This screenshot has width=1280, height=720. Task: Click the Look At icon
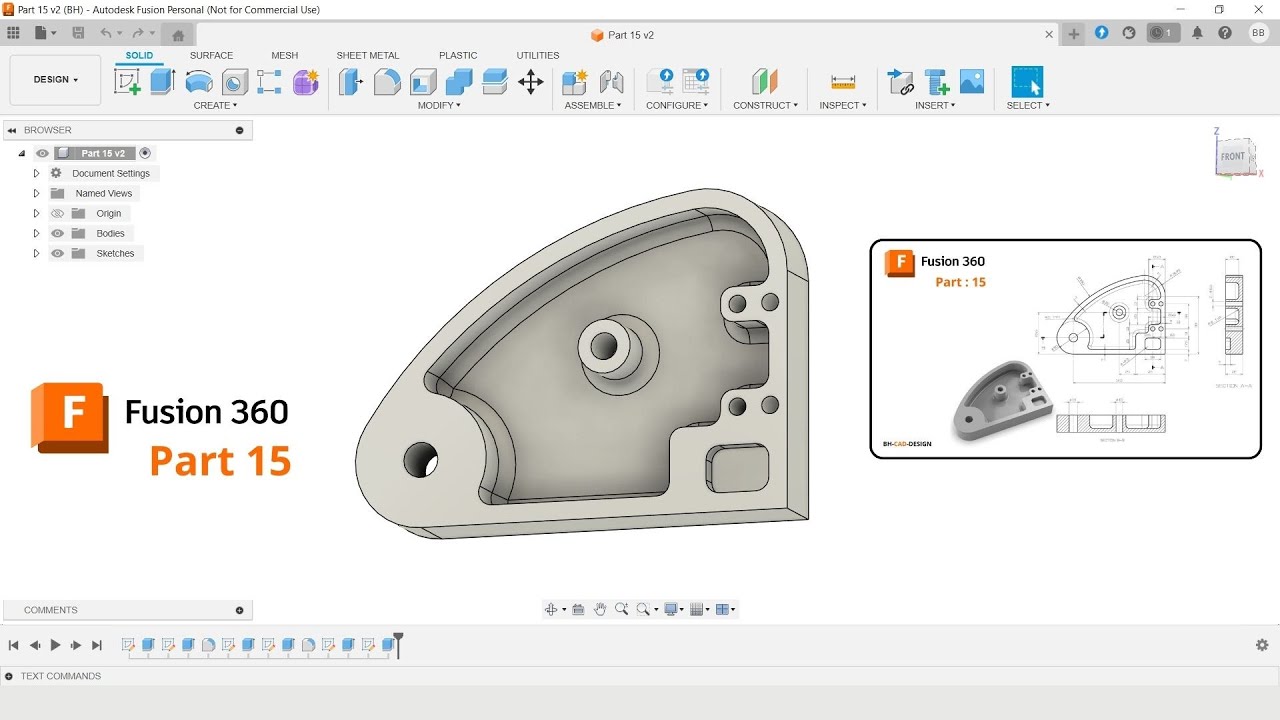click(578, 609)
